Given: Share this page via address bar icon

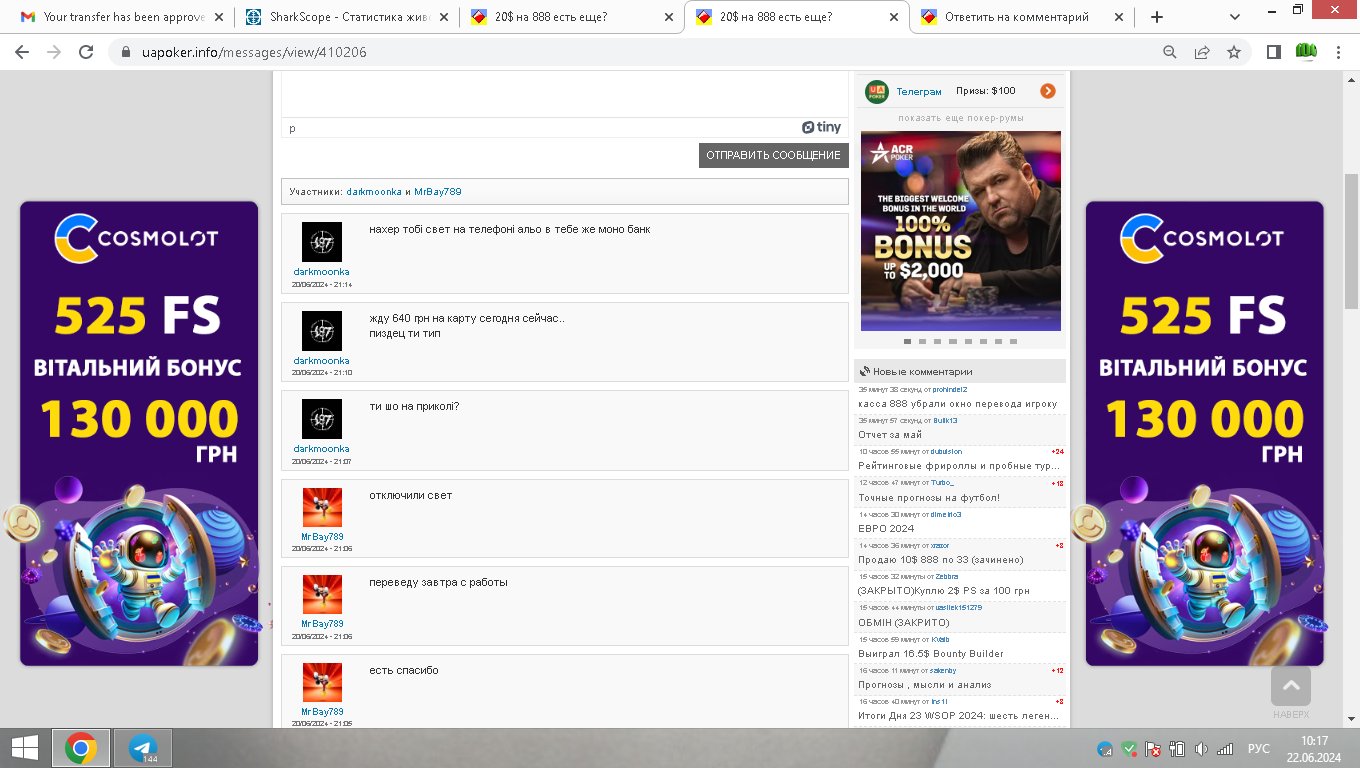Looking at the screenshot, I should tap(1202, 52).
